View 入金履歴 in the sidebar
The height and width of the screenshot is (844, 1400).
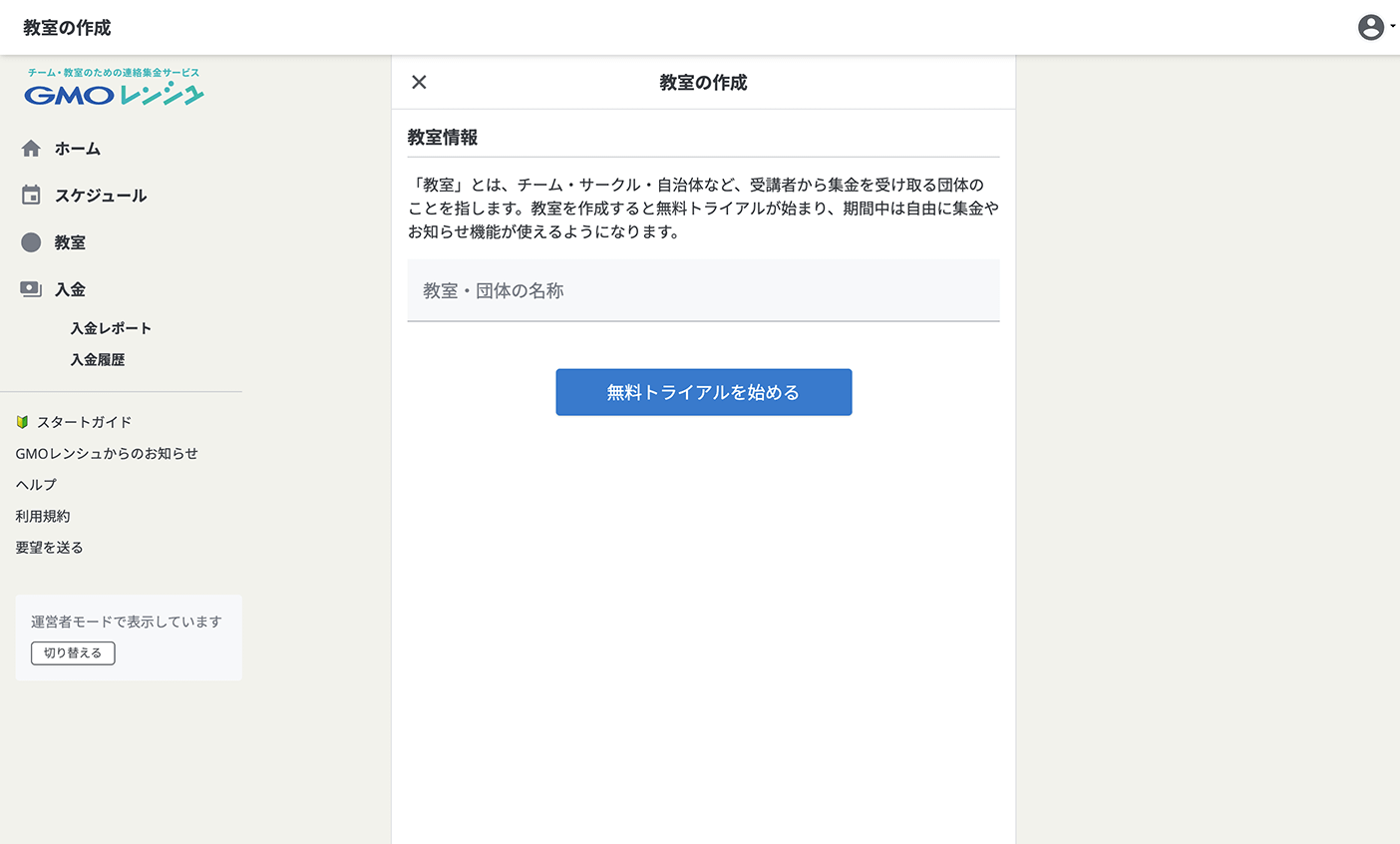pos(98,360)
